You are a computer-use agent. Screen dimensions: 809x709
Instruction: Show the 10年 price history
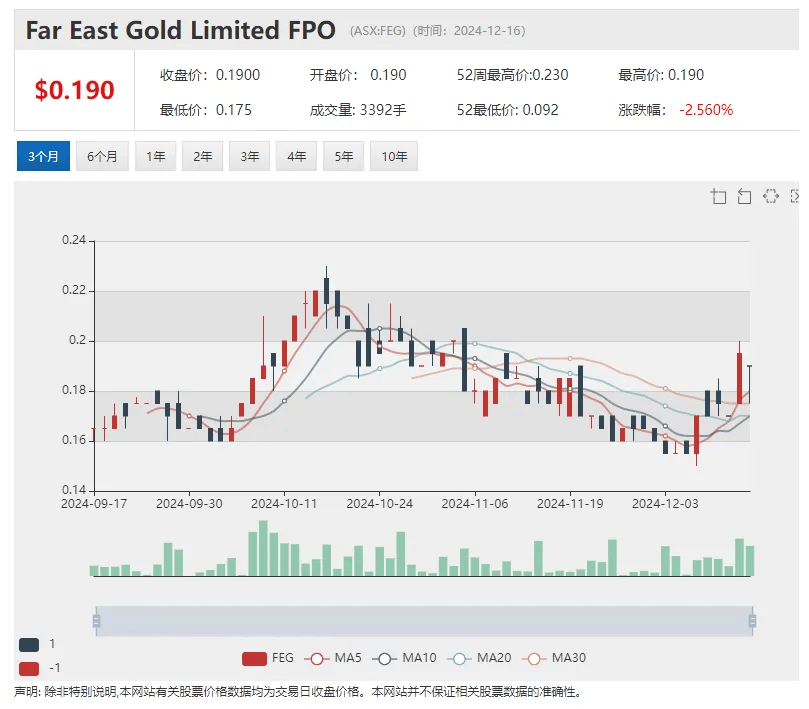coord(394,156)
